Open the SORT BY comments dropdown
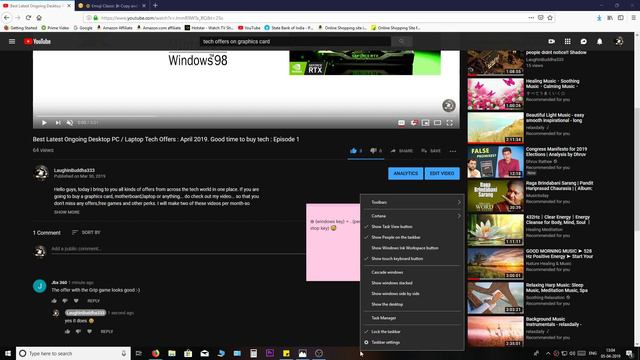Screen dimensions: 640x360 point(86,232)
